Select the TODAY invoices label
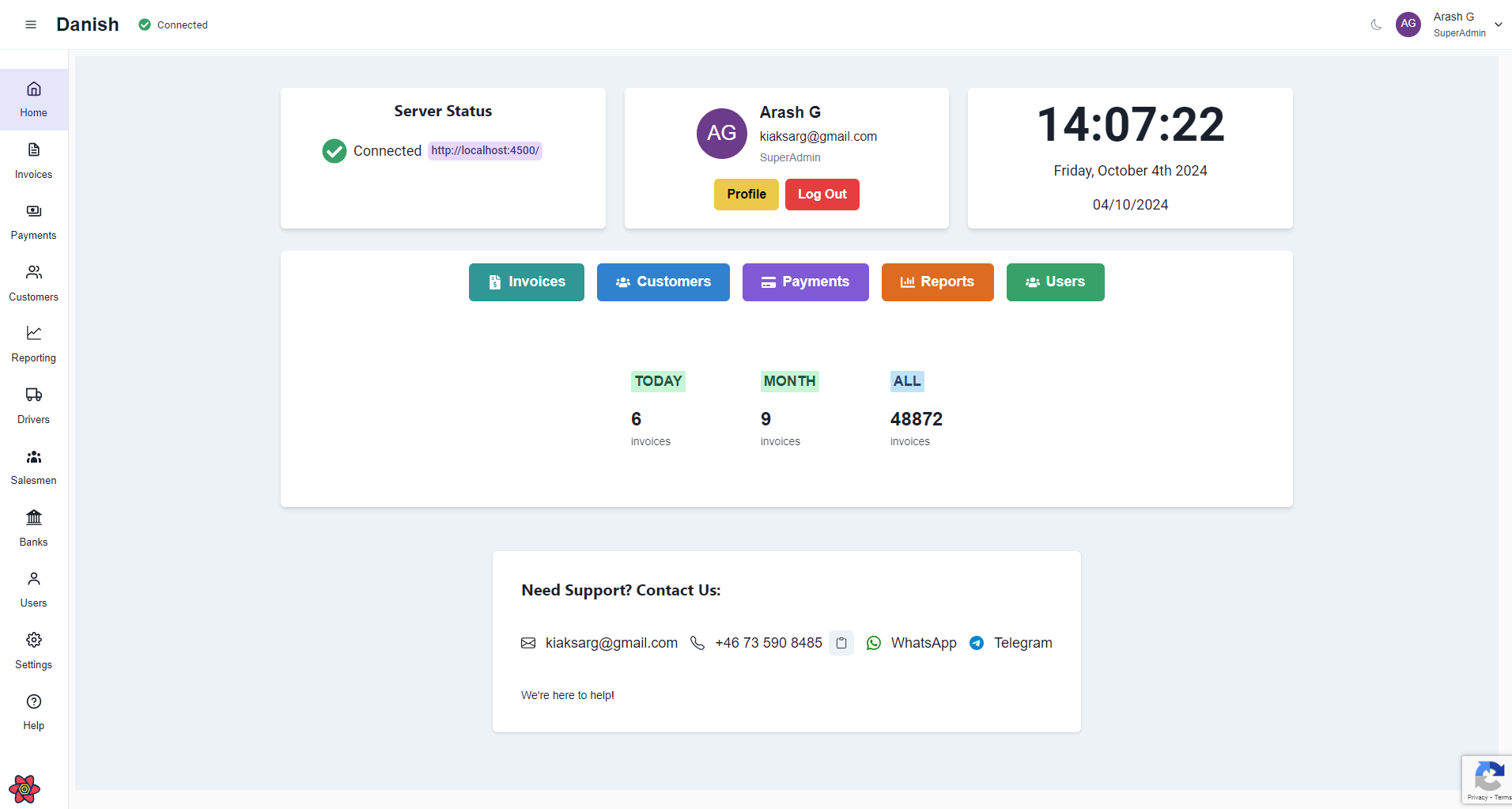1512x809 pixels. click(x=658, y=381)
